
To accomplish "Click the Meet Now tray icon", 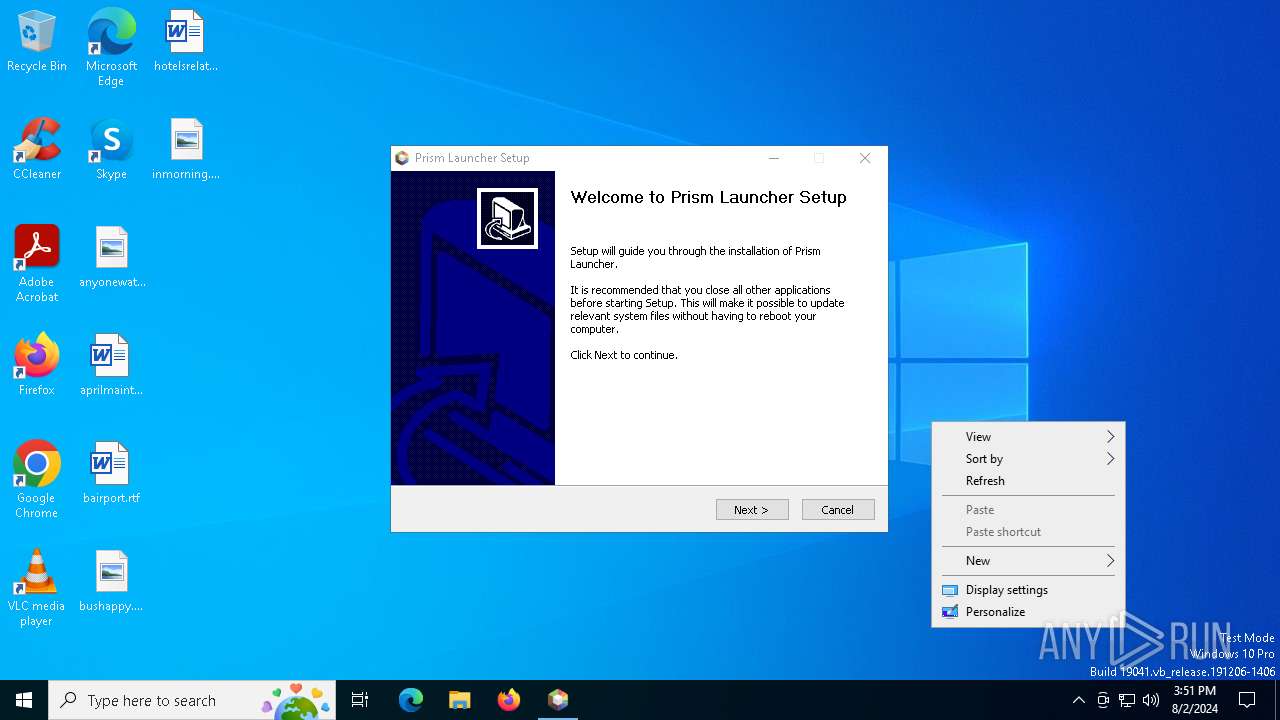I will (x=1103, y=700).
